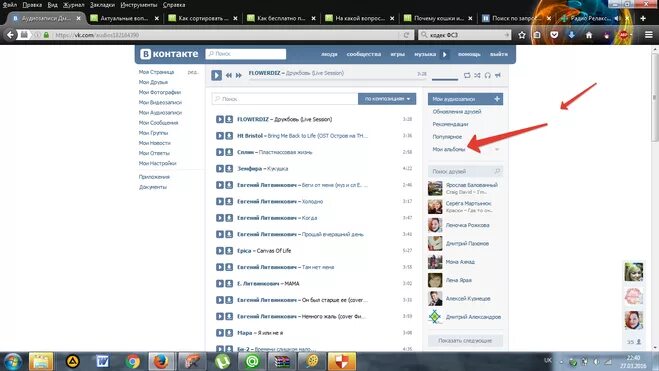The height and width of the screenshot is (371, 659).
Task: Download Сплин Пластмассовая жизнь
Action: pyautogui.click(x=229, y=152)
